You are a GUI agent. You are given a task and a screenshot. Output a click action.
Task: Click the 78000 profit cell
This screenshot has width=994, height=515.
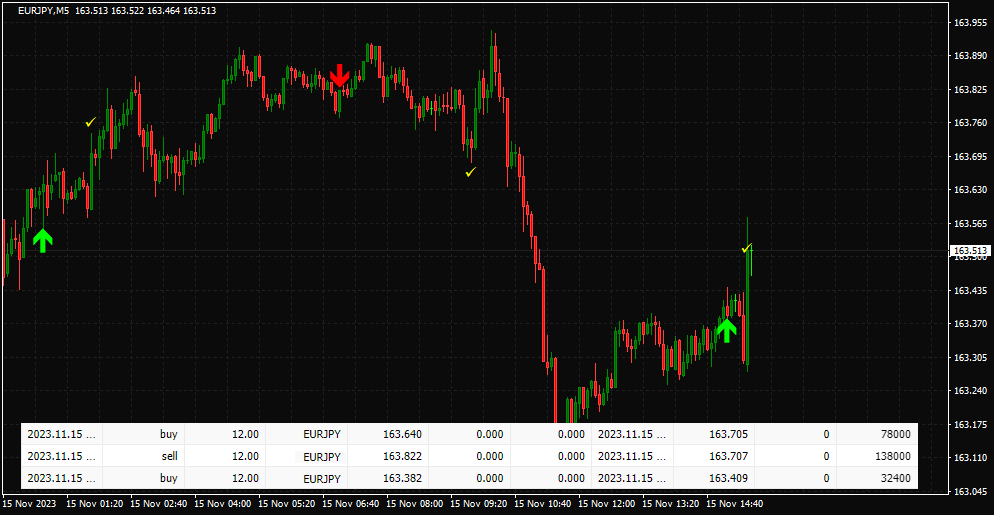(x=877, y=434)
